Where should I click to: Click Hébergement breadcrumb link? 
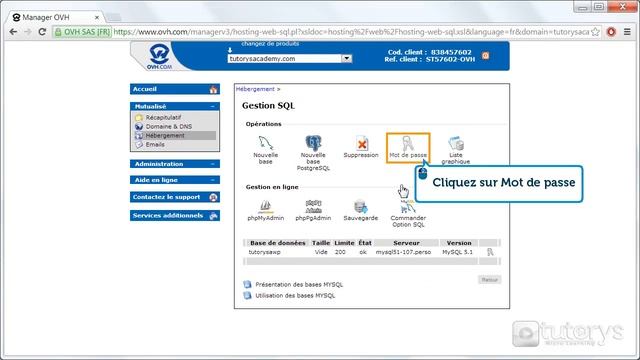point(255,89)
